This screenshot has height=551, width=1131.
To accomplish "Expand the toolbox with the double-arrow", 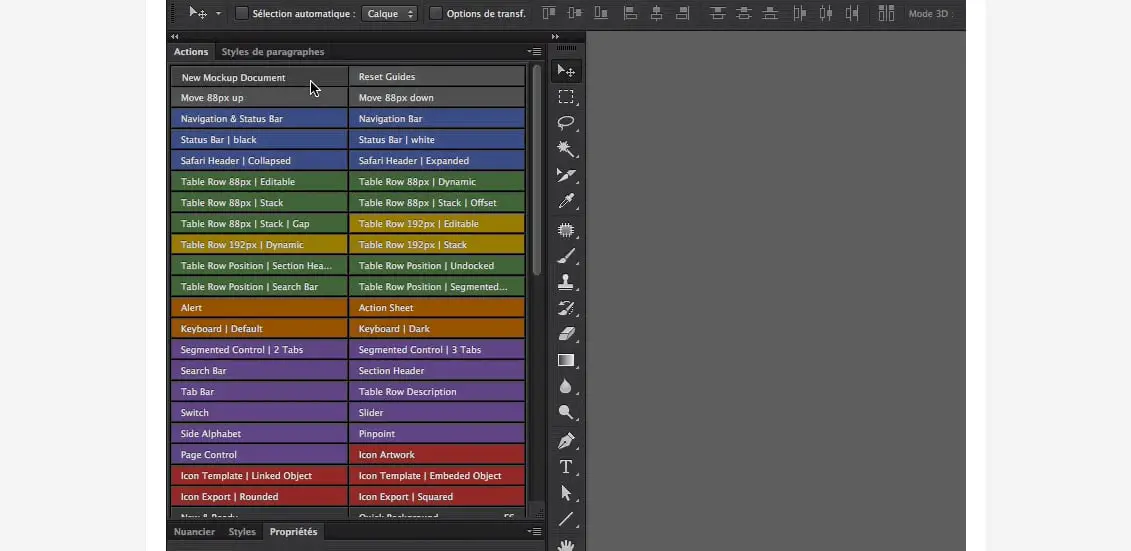I will click(x=555, y=36).
